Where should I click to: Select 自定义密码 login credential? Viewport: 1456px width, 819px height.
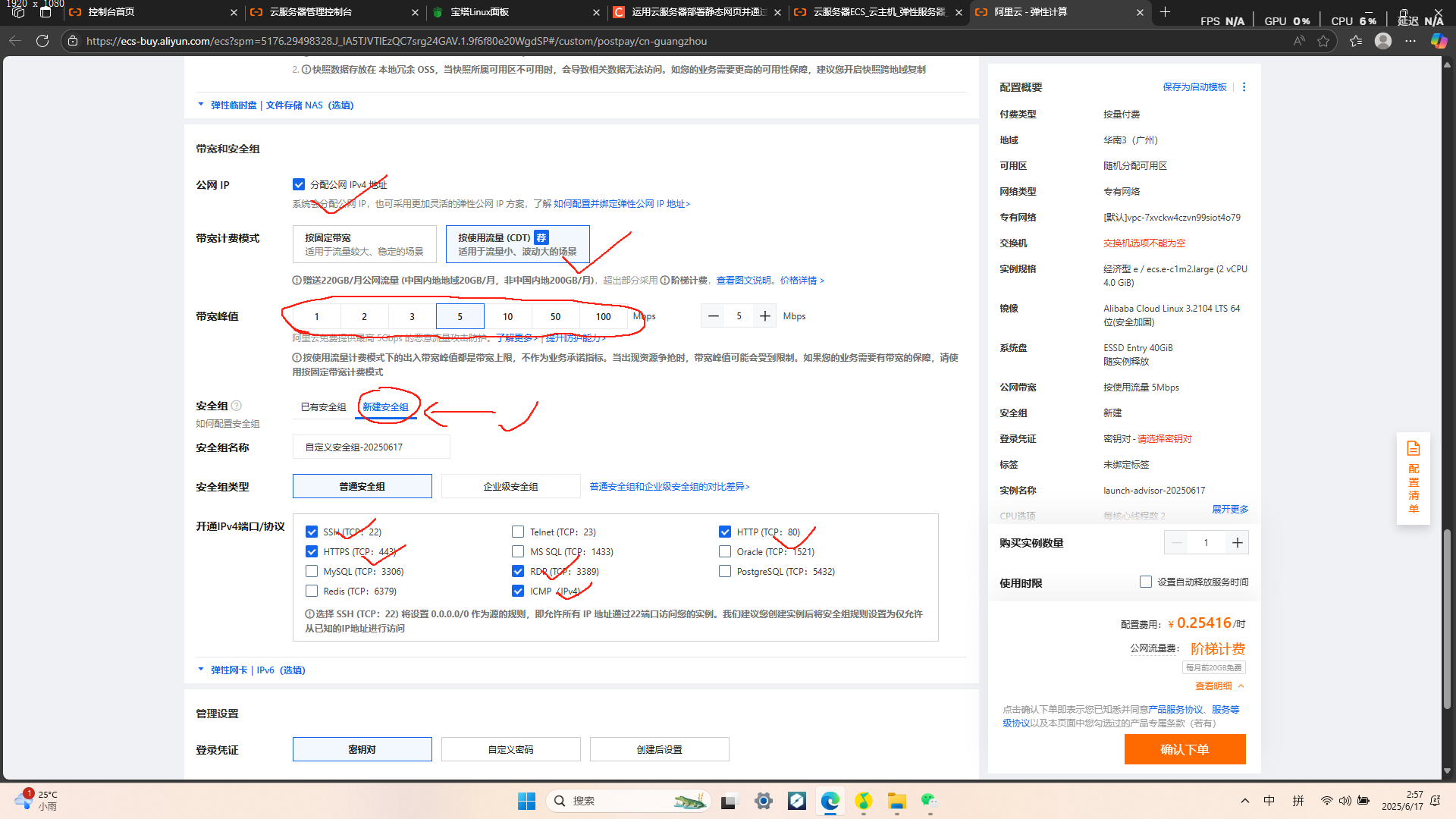pos(511,749)
